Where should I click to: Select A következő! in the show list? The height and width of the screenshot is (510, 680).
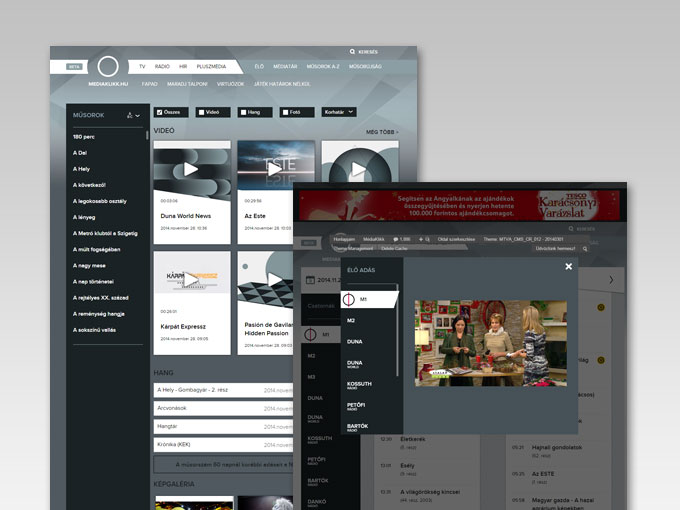tap(89, 185)
